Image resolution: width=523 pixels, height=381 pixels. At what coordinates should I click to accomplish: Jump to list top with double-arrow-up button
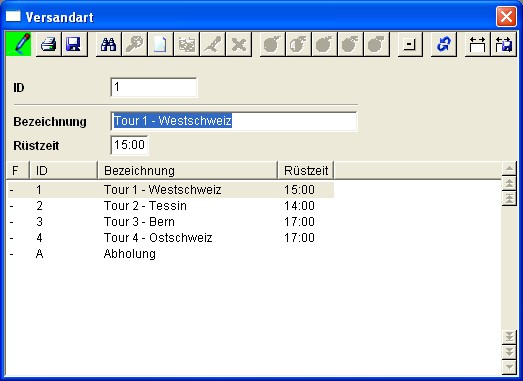pos(509,183)
